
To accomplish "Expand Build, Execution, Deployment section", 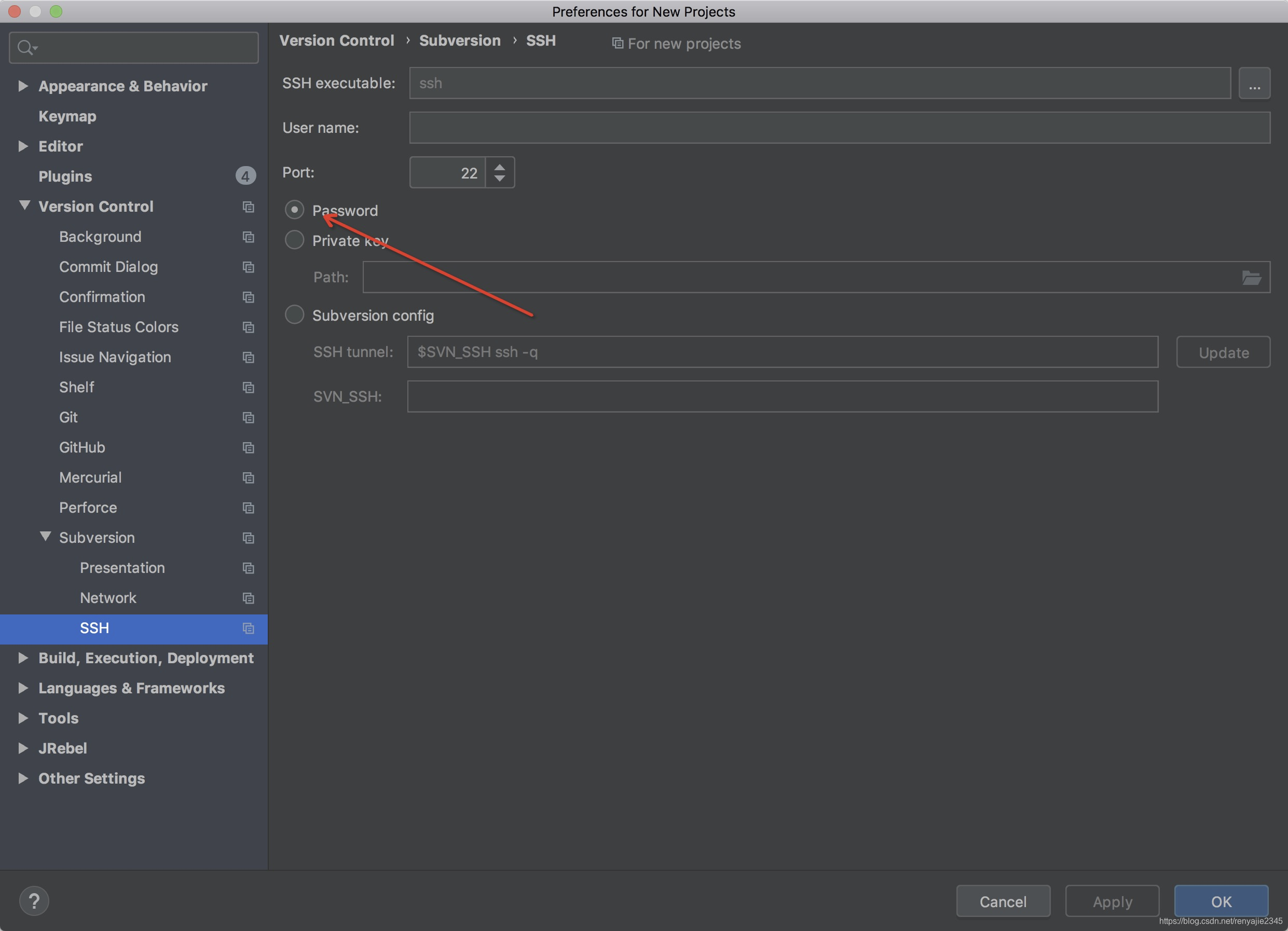I will [x=23, y=658].
